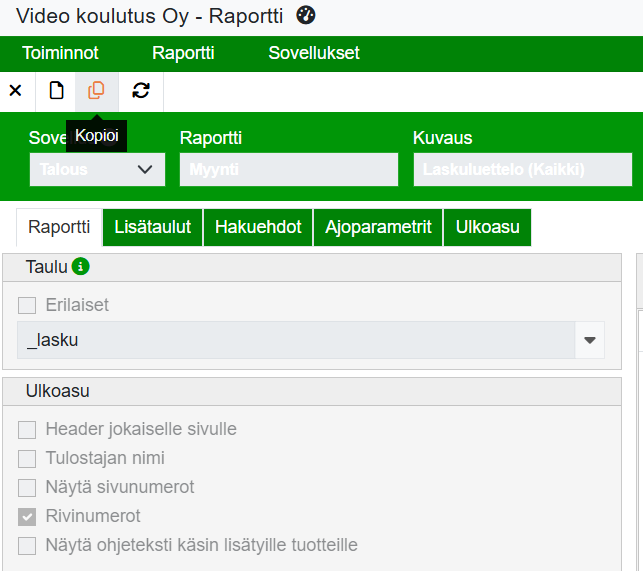
Task: Expand the _lasku table dropdown arrow
Action: (x=590, y=340)
